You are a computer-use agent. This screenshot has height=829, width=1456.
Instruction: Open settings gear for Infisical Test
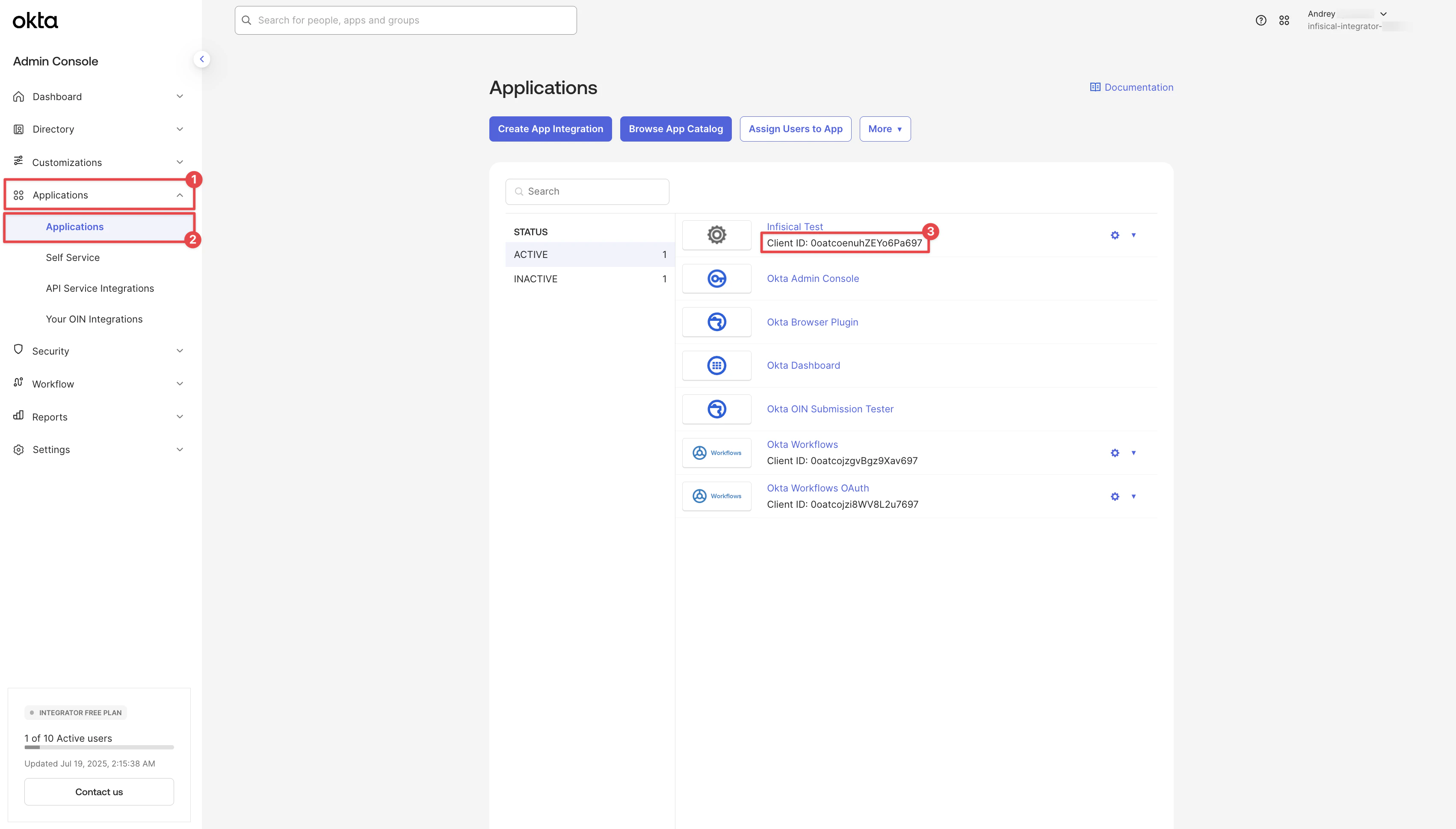1115,235
